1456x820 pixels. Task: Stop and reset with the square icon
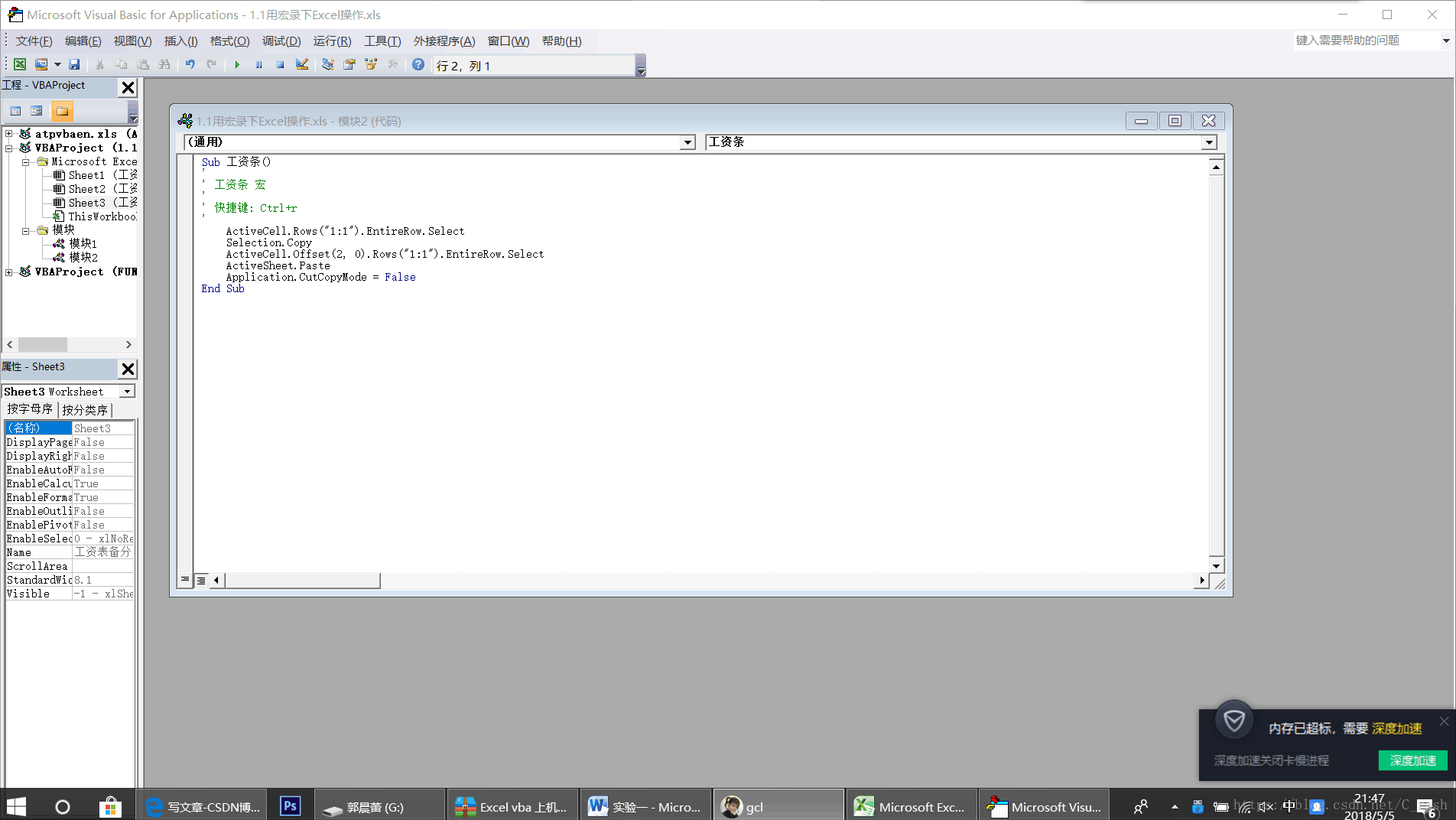tap(280, 65)
